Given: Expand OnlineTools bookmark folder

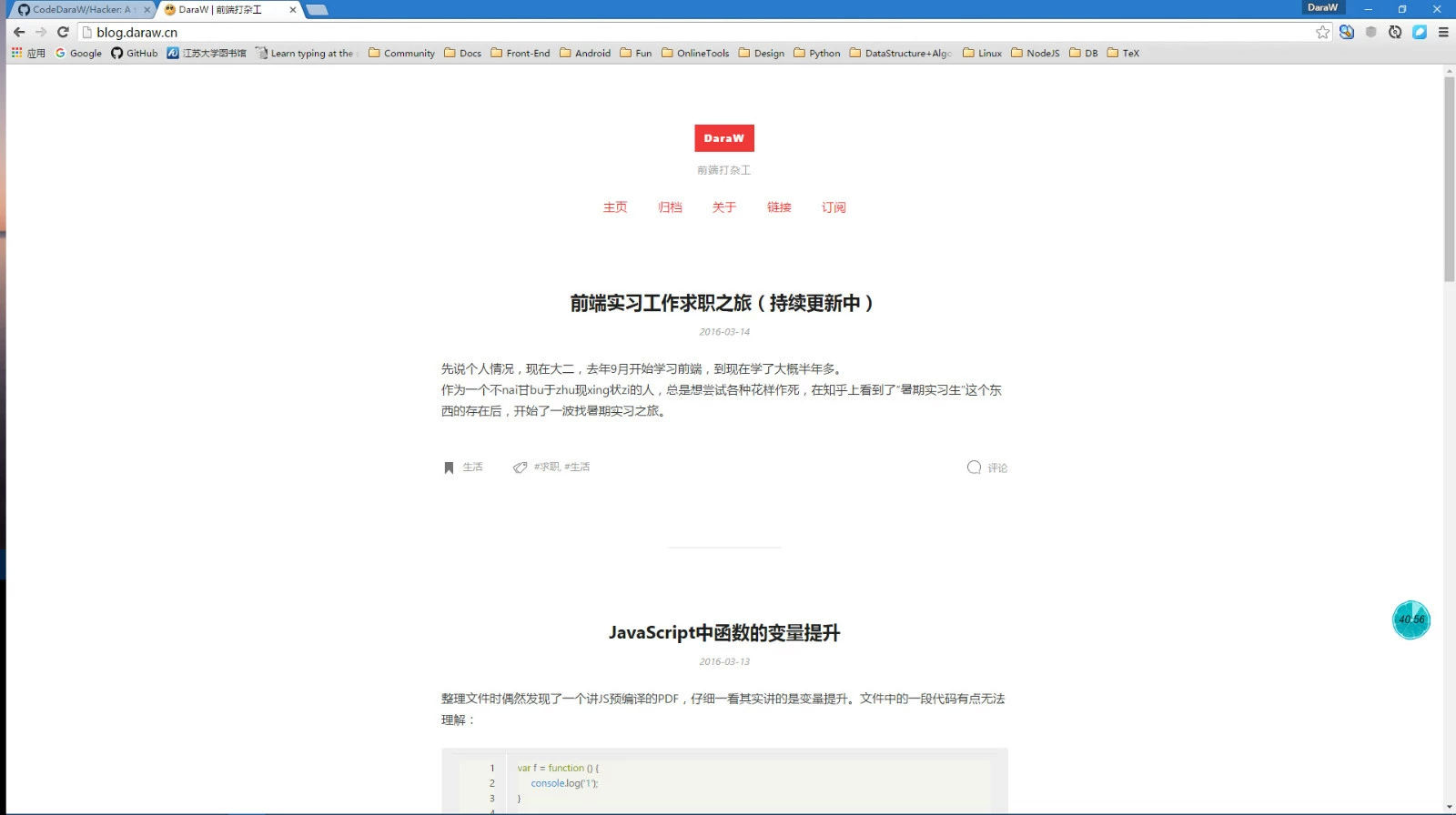Looking at the screenshot, I should (x=695, y=53).
